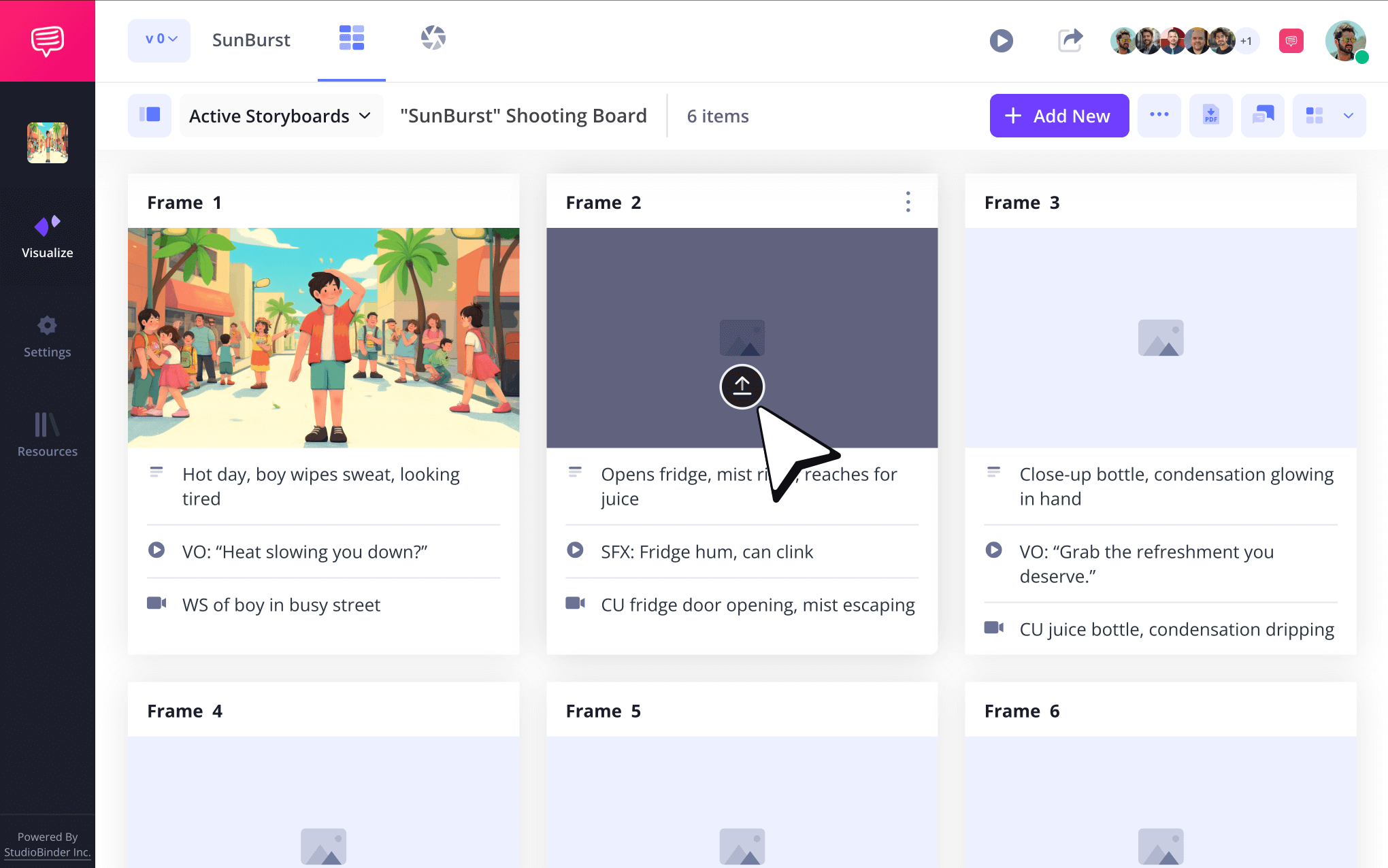Open Settings in the sidebar
This screenshot has width=1388, height=868.
tap(47, 336)
